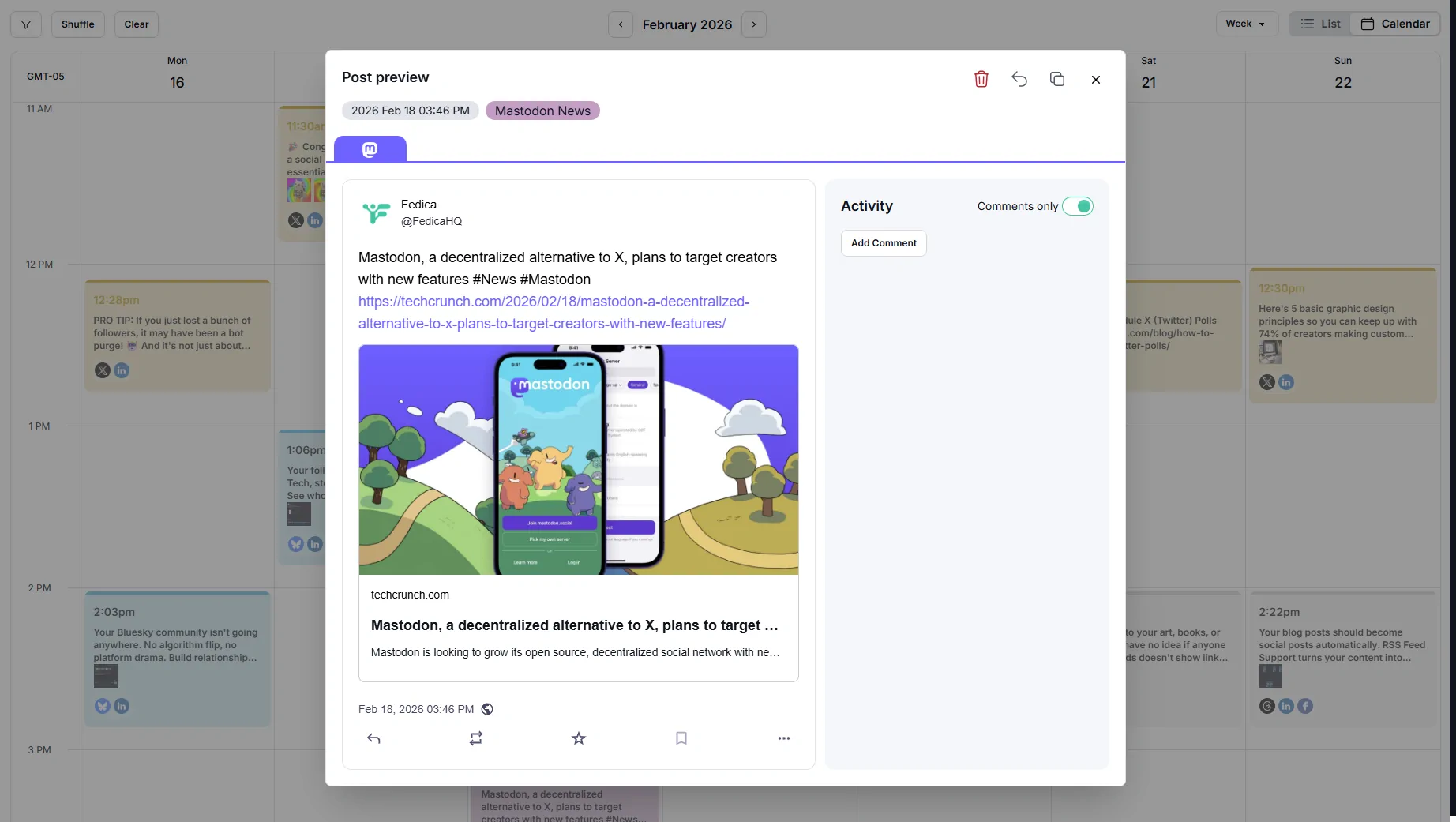The width and height of the screenshot is (1456, 822).
Task: Switch to Calendar view
Action: (1395, 24)
